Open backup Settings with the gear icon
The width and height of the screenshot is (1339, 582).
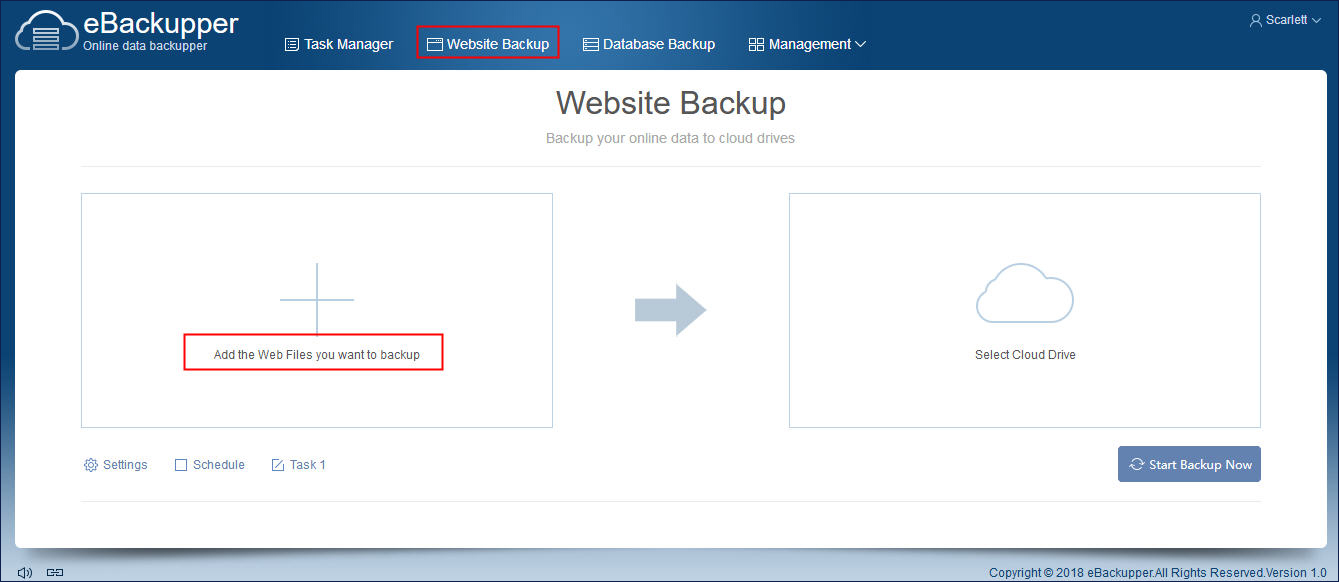point(91,465)
